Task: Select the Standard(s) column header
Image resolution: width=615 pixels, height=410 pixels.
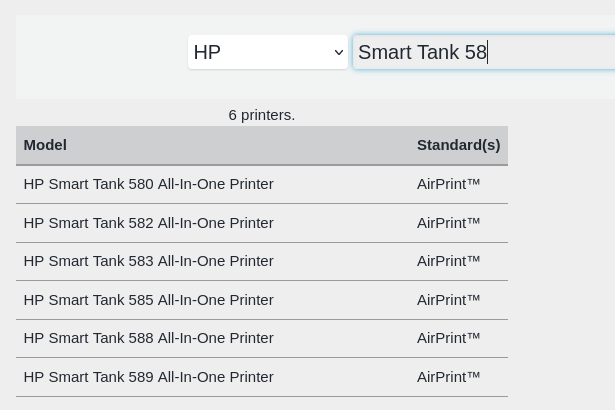Action: pyautogui.click(x=459, y=145)
